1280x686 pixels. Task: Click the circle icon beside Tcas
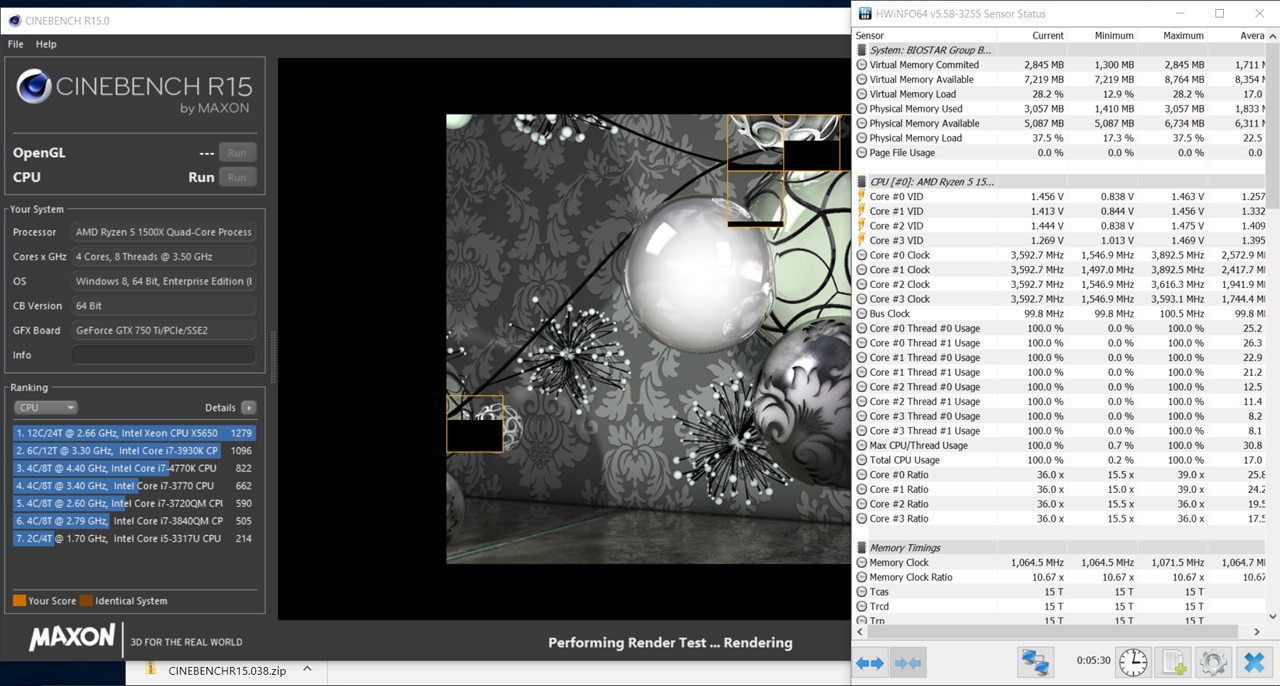(862, 592)
